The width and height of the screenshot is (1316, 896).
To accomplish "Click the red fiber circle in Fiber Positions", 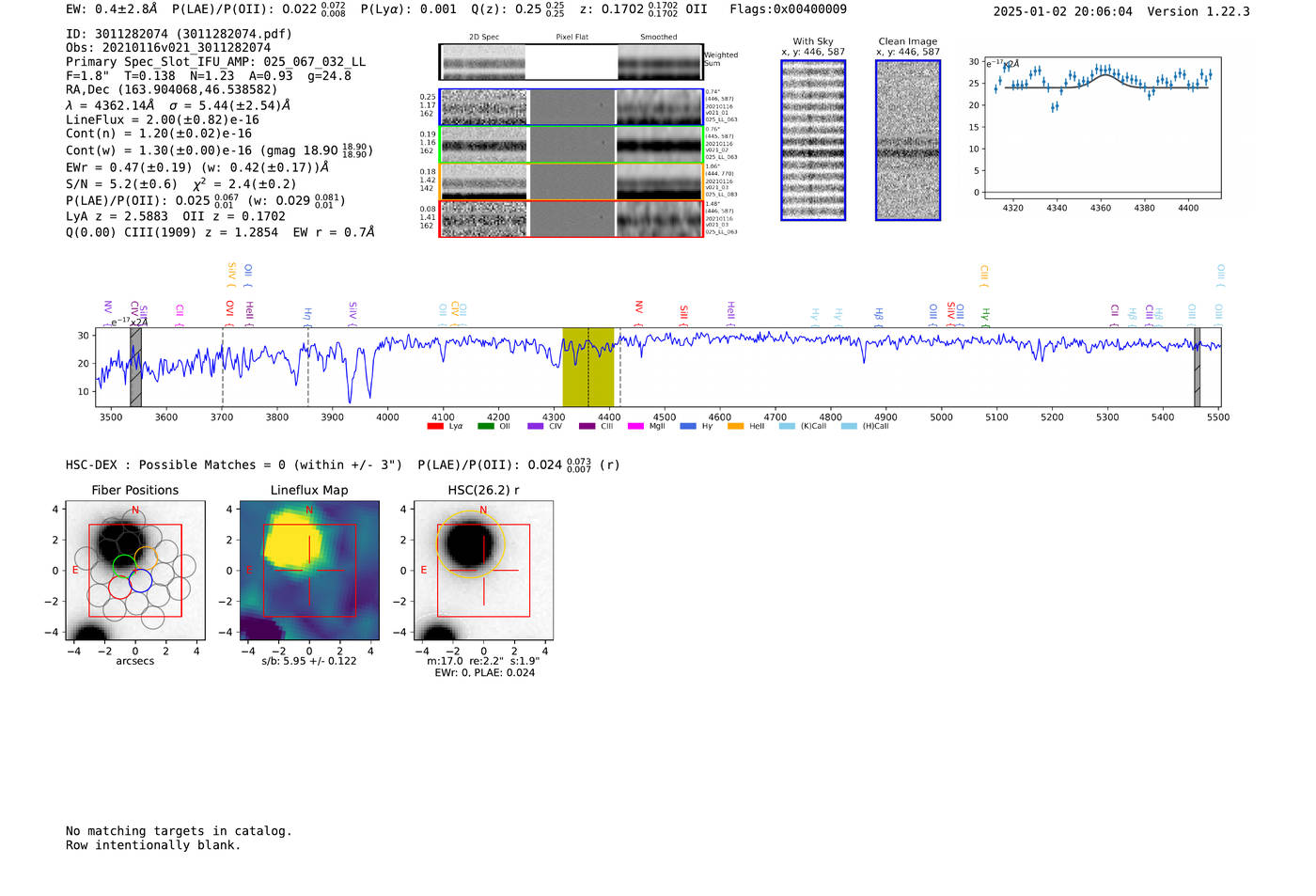I will pyautogui.click(x=119, y=588).
